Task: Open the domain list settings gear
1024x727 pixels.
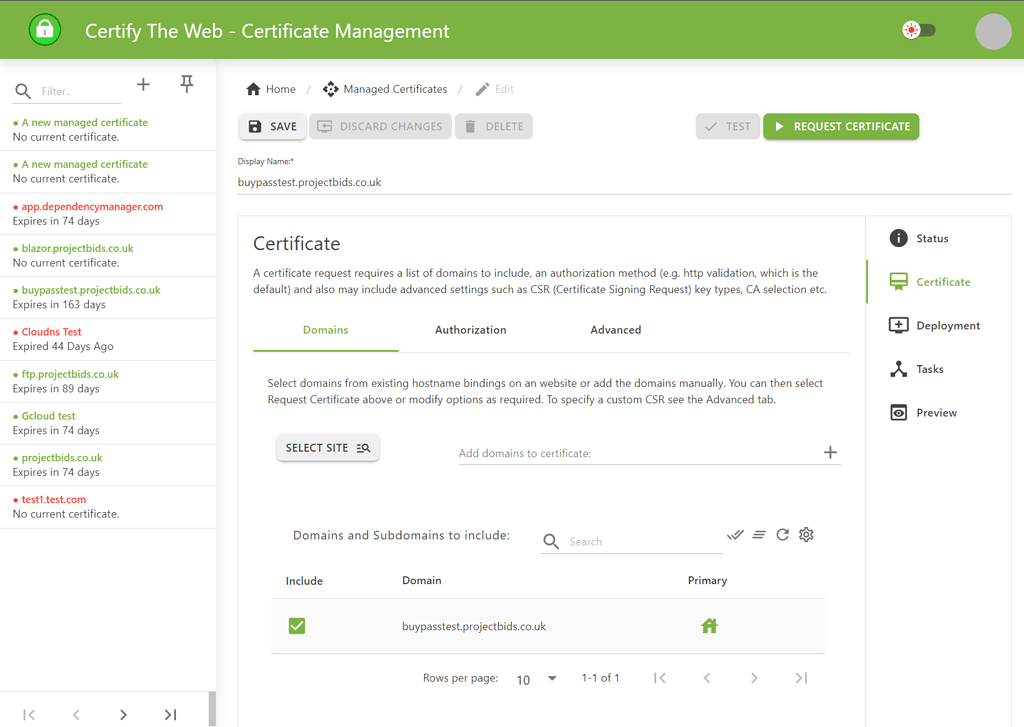Action: click(806, 534)
